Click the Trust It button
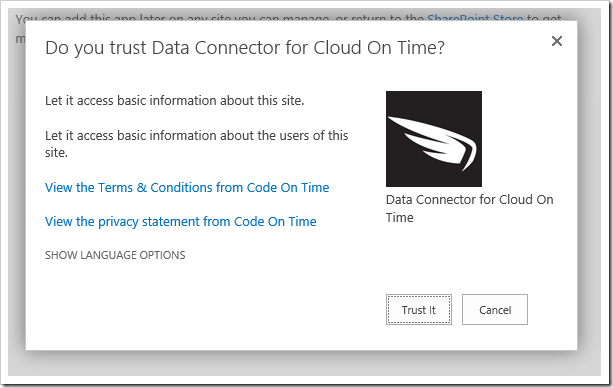Image resolution: width=613 pixels, height=388 pixels. coord(419,309)
